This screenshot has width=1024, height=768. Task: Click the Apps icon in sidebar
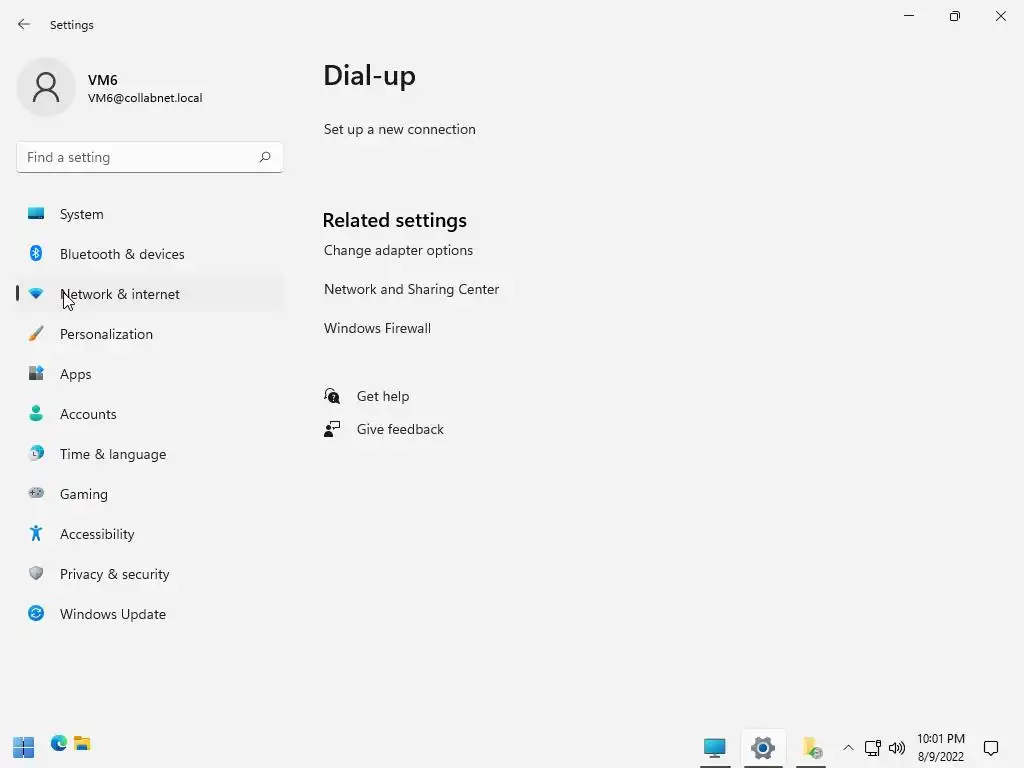(36, 374)
